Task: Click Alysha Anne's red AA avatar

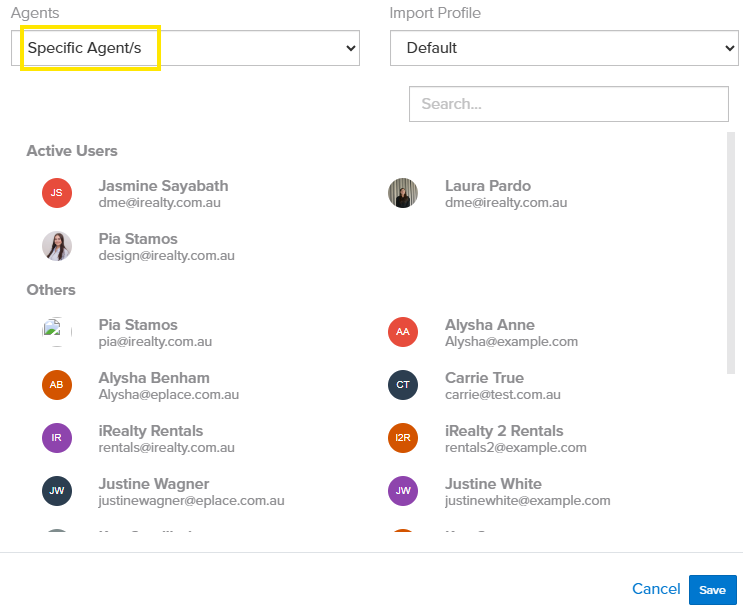Action: 403,332
